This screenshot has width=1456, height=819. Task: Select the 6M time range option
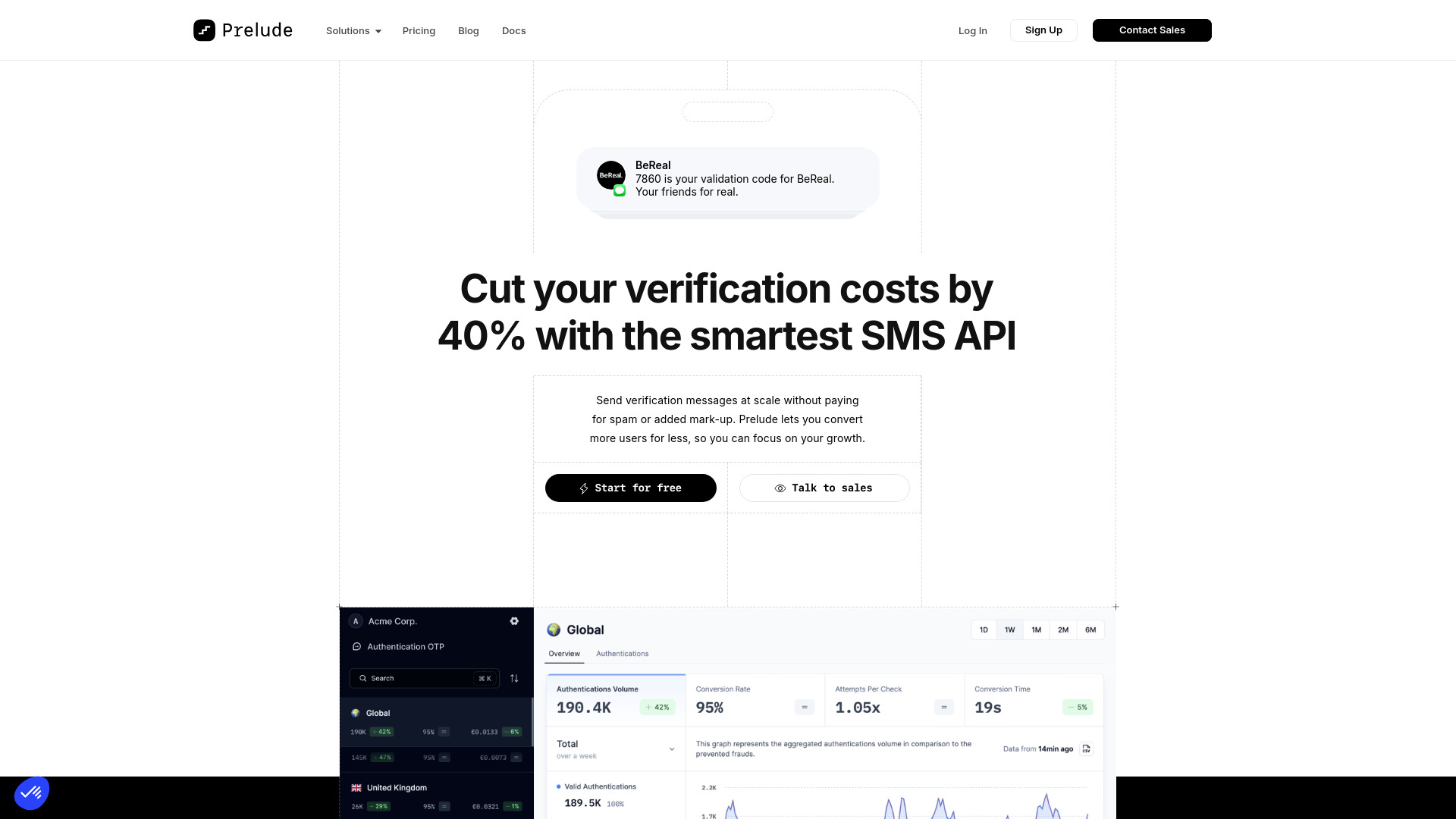point(1091,629)
